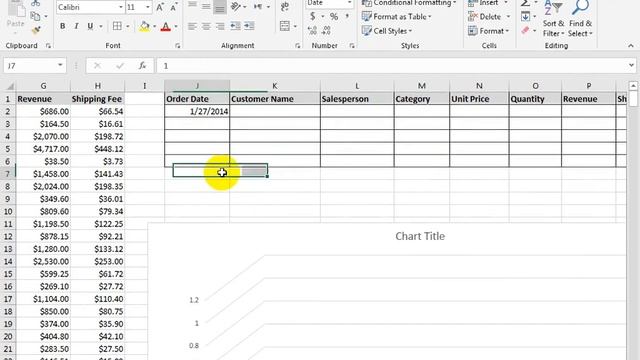Click Increase Font Size icon
The width and height of the screenshot is (640, 360).
coord(160,7)
